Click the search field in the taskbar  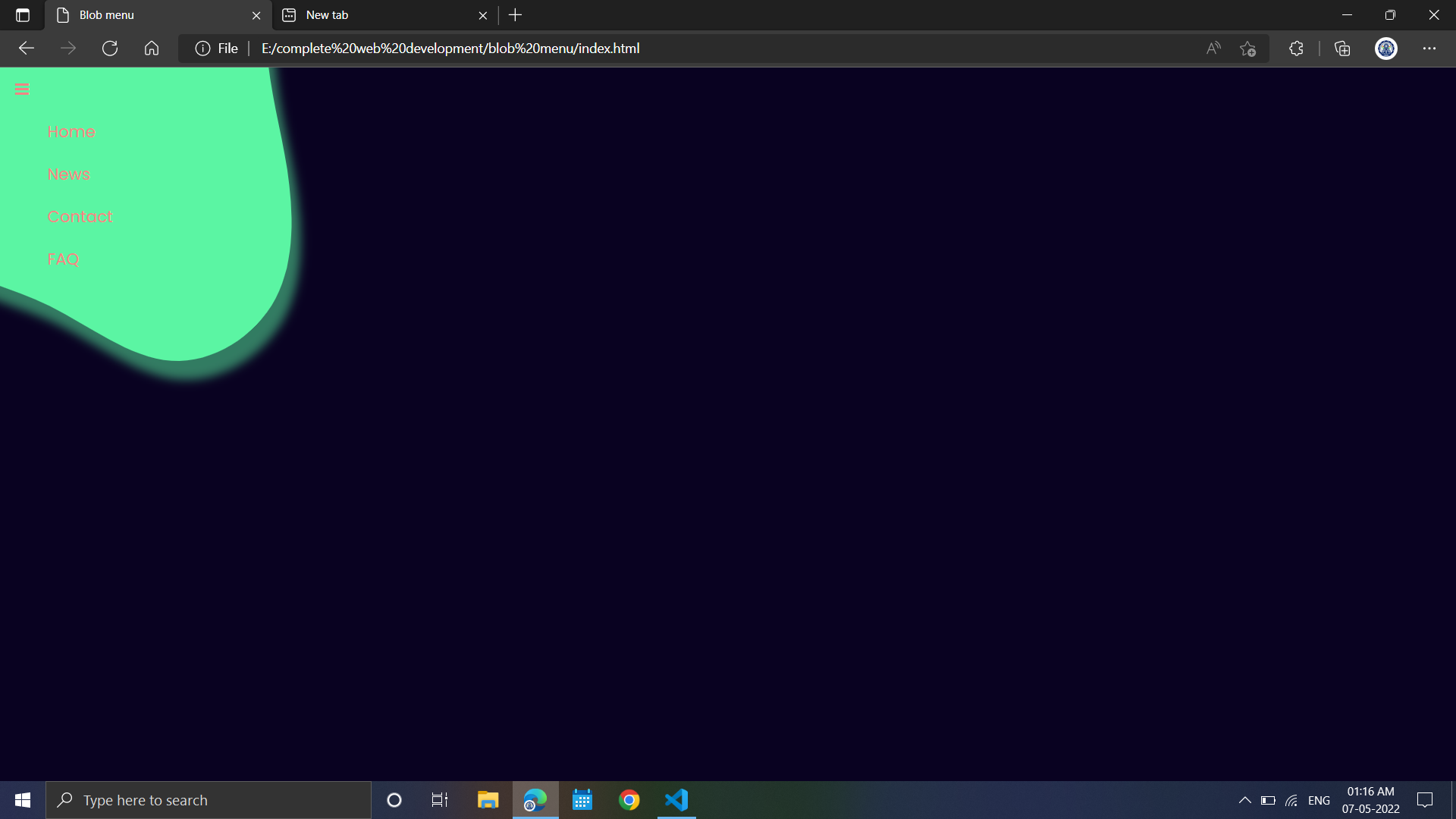click(209, 800)
